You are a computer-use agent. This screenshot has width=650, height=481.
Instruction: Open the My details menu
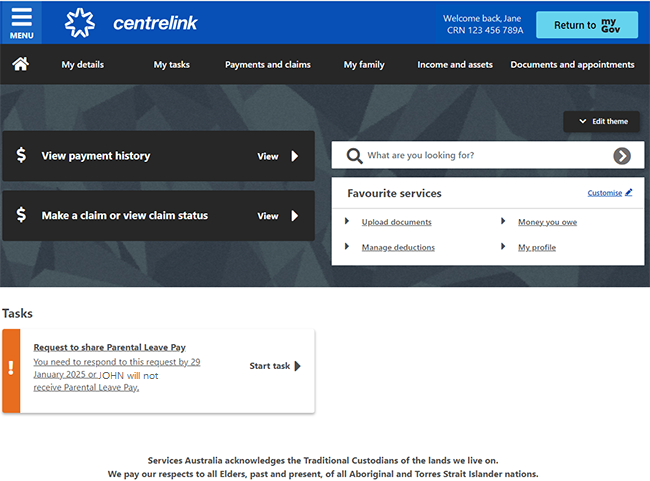83,65
